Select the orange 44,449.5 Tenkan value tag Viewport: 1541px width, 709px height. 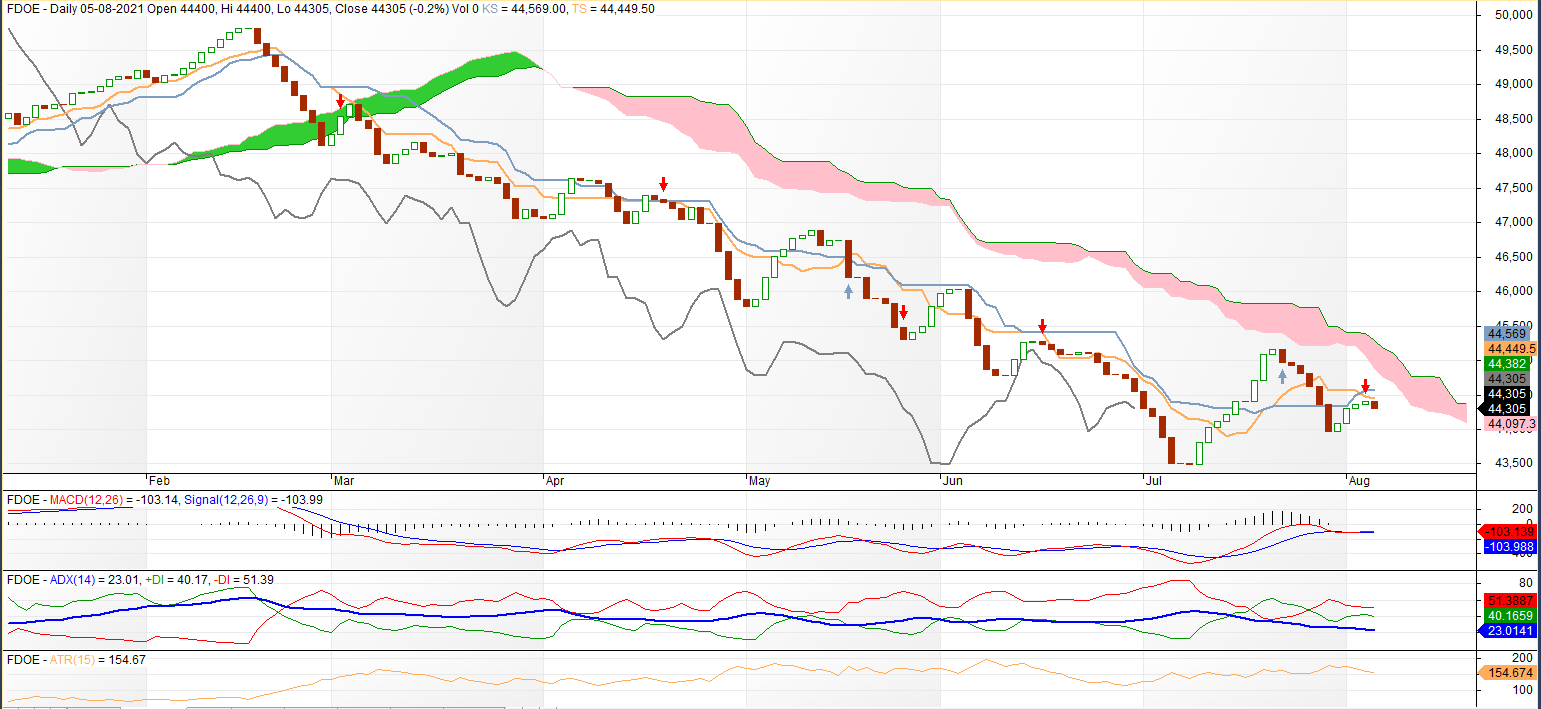(x=1511, y=348)
